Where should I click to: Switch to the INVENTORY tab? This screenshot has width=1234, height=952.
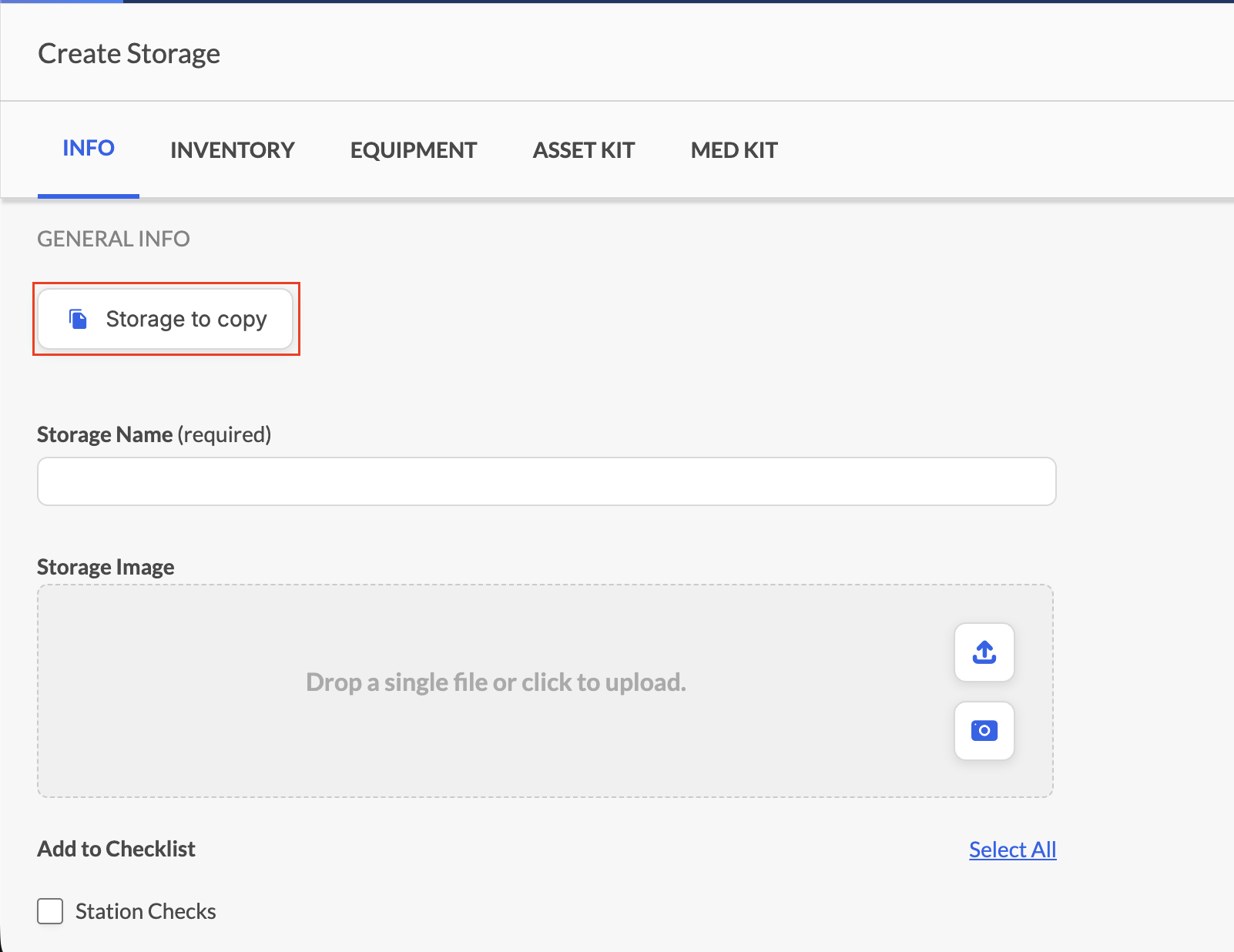point(233,150)
